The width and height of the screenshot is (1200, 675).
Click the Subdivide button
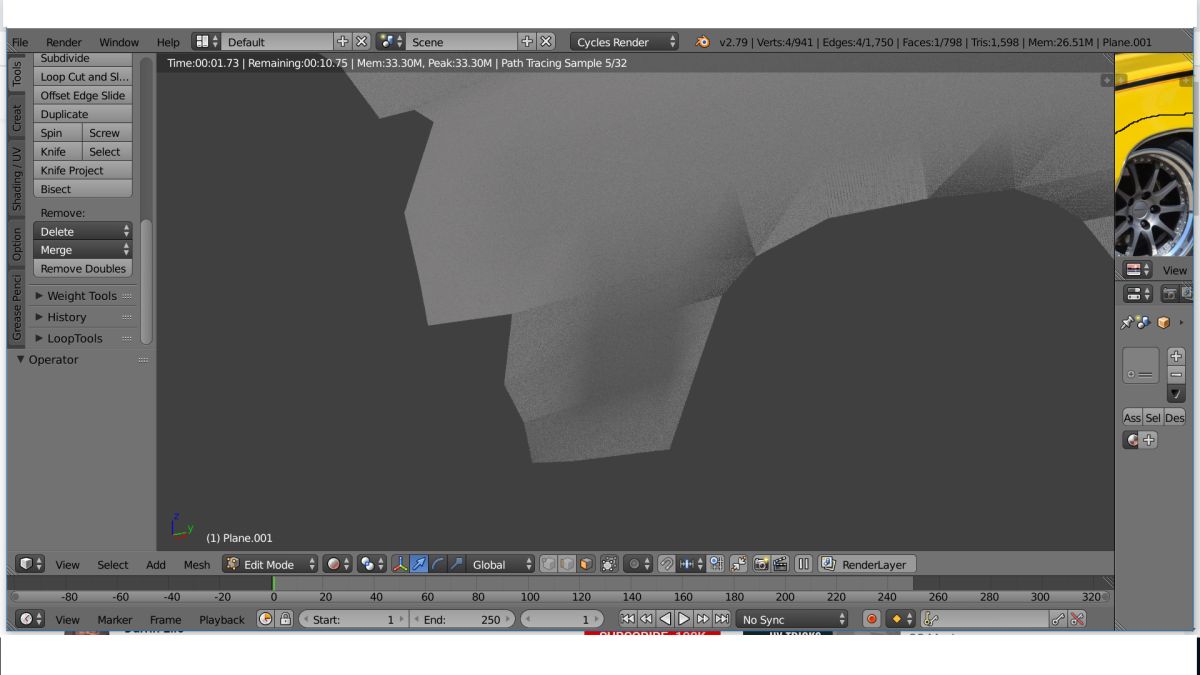[x=83, y=59]
